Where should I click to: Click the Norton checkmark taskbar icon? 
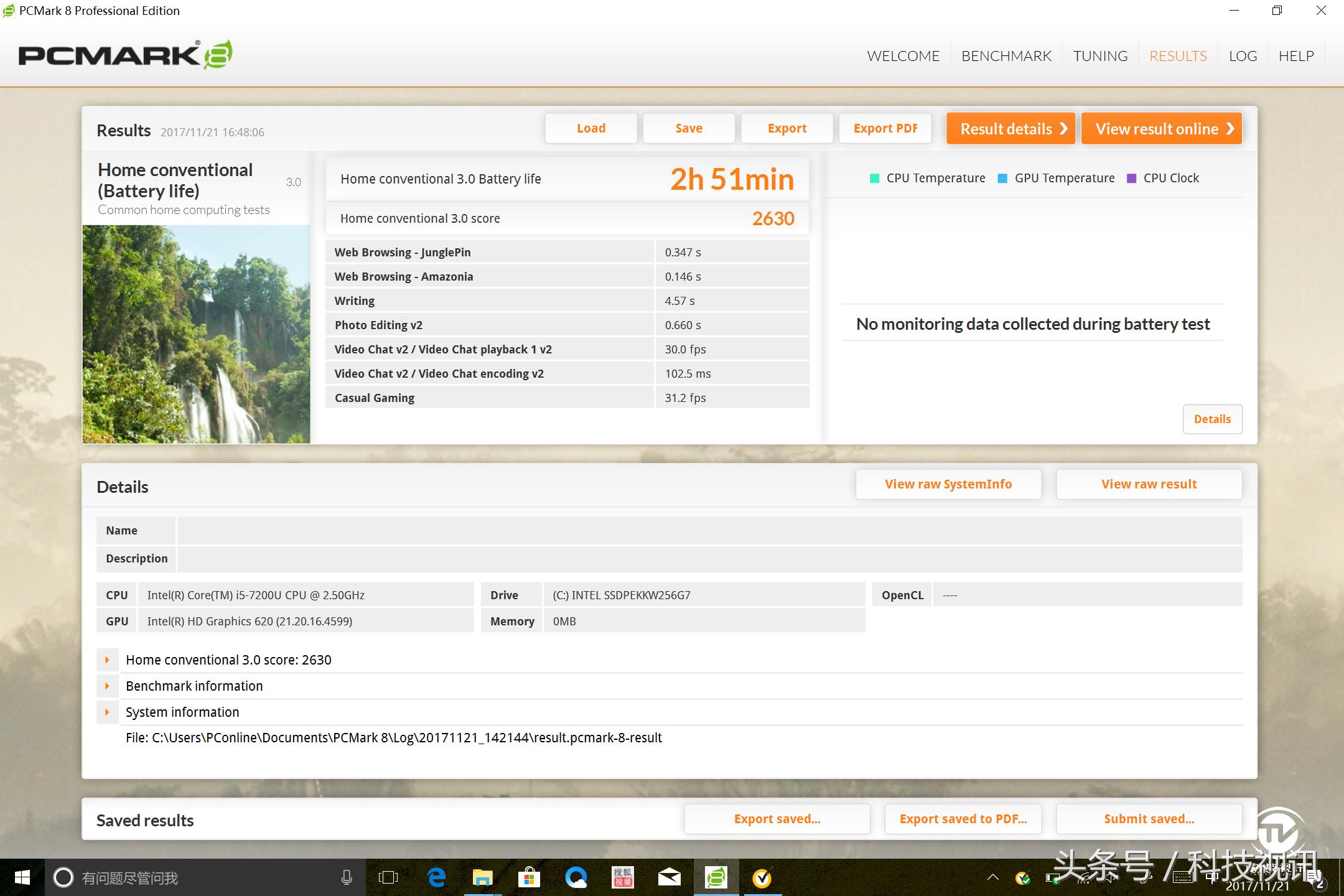tap(762, 877)
